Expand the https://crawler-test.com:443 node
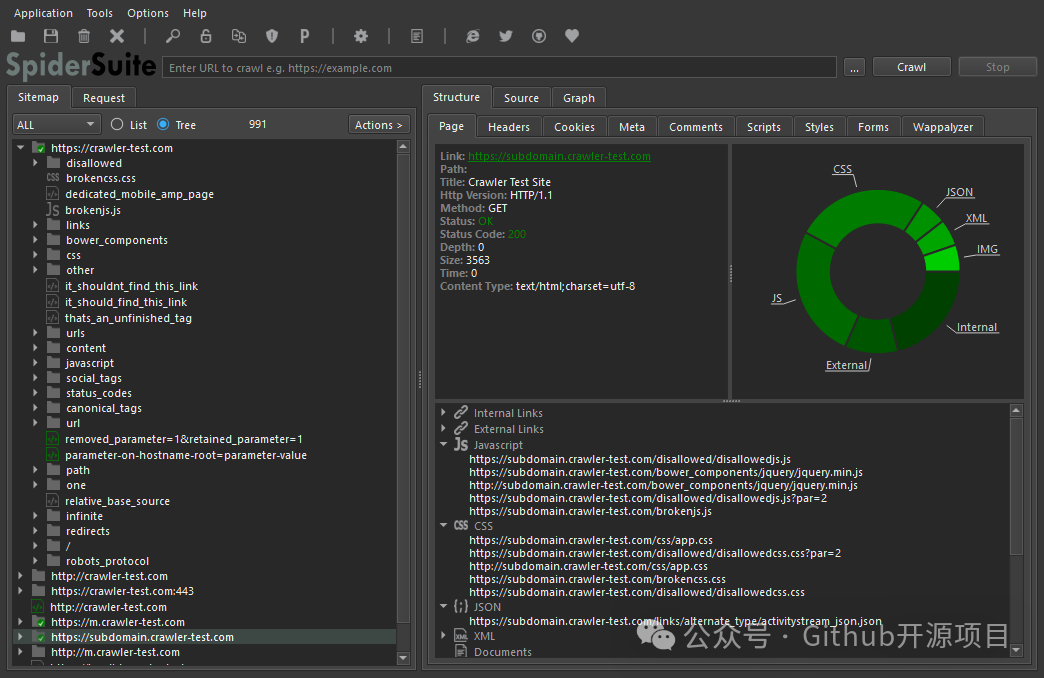 [x=21, y=591]
